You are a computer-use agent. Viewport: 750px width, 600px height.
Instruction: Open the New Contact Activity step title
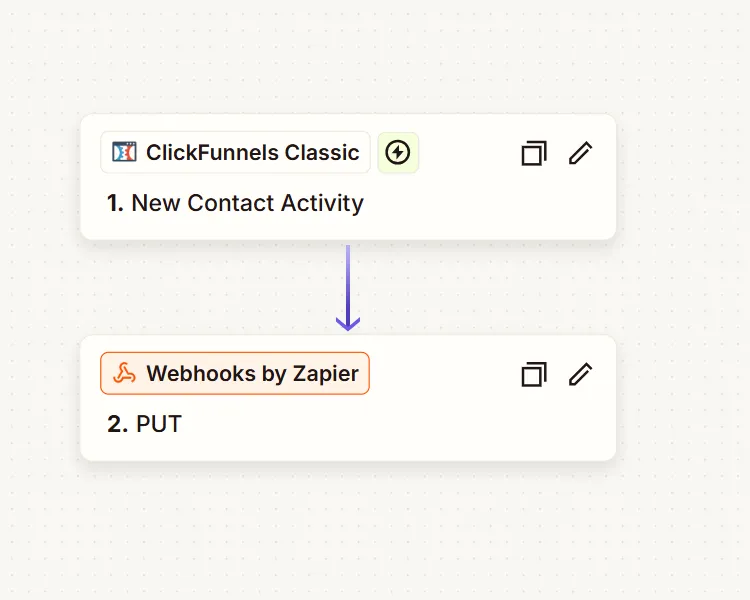click(247, 203)
